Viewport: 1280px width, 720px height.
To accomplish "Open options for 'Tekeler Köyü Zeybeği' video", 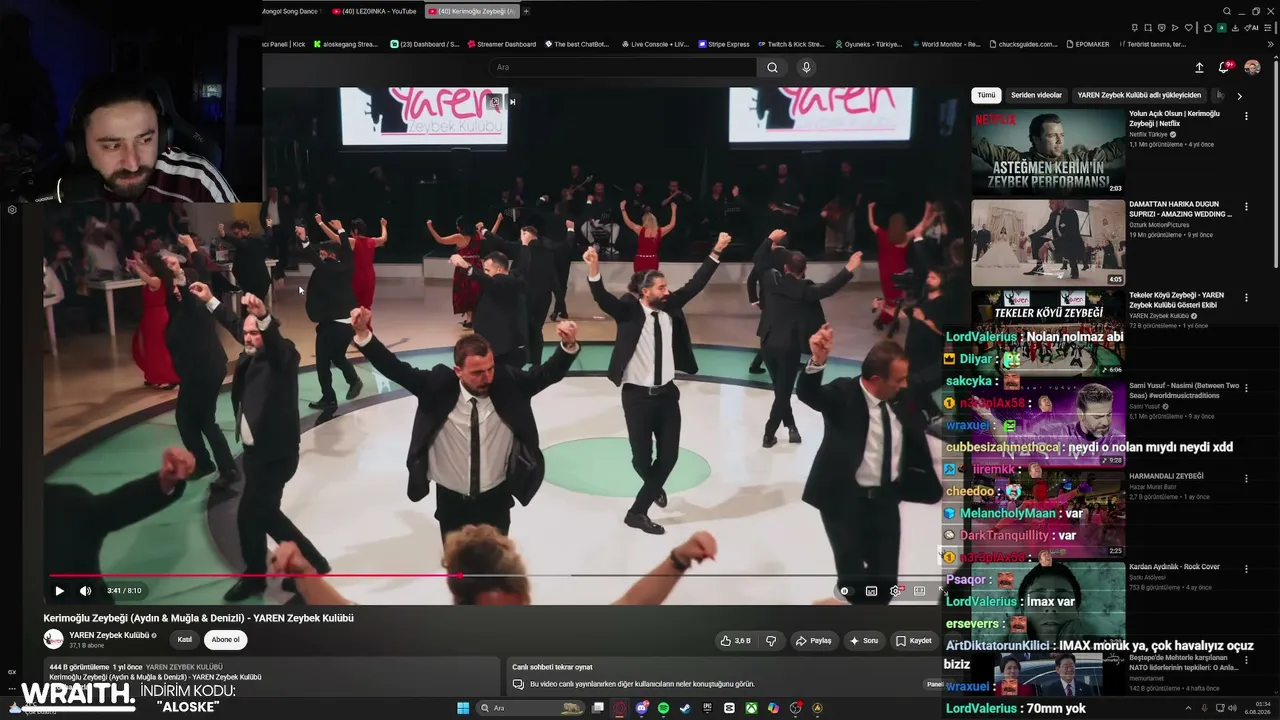I will (x=1246, y=297).
